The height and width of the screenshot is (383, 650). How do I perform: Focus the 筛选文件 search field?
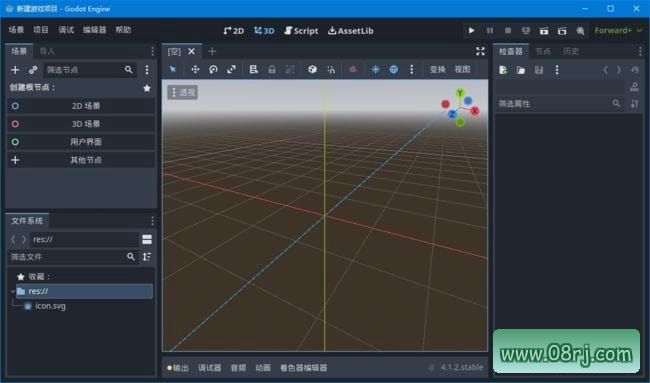73,257
